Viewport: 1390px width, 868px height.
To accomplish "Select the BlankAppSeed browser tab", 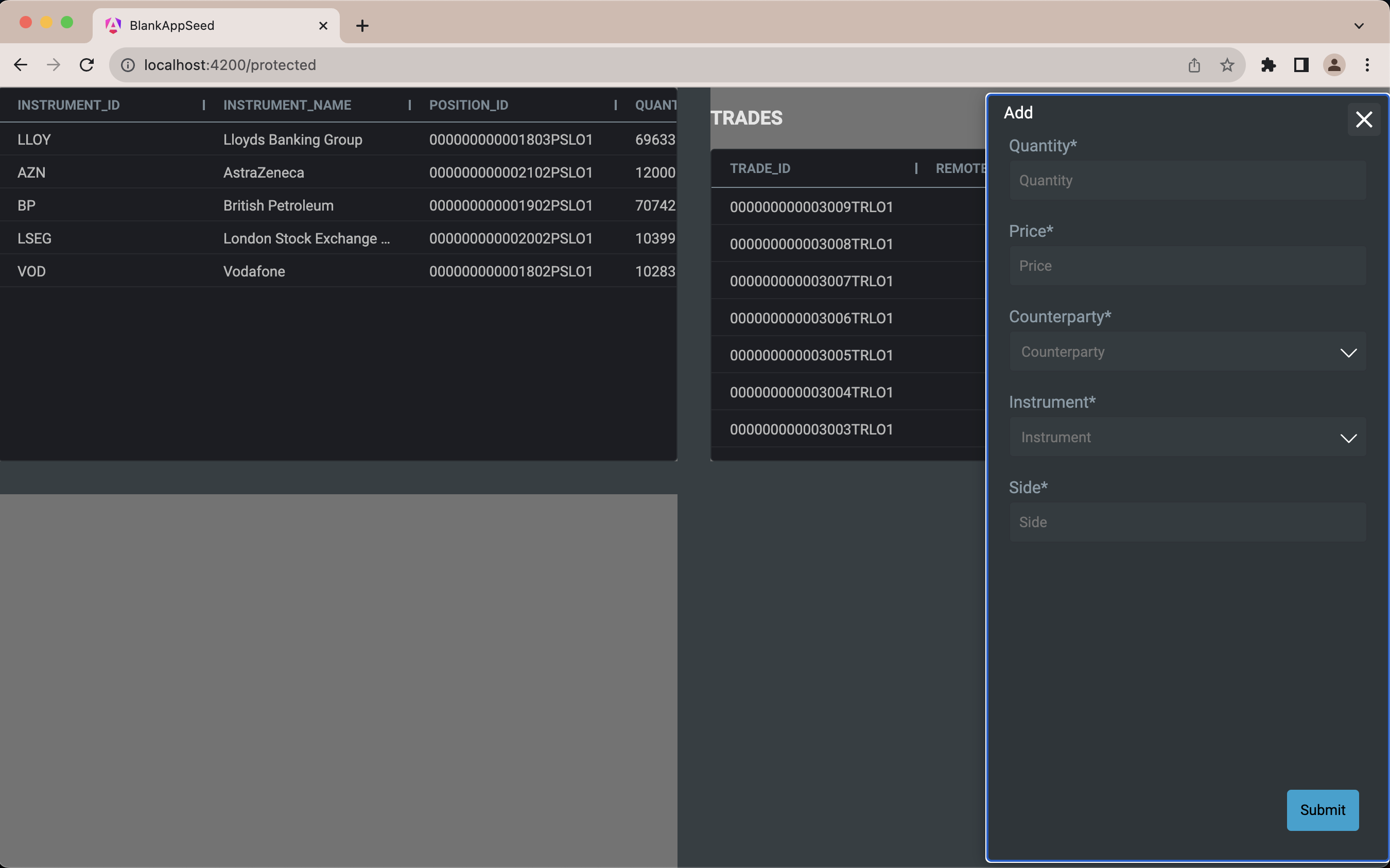I will click(216, 25).
